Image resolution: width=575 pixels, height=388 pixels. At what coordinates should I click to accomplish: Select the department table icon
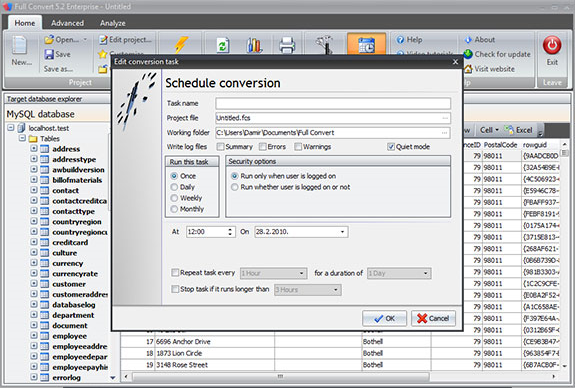(44, 315)
